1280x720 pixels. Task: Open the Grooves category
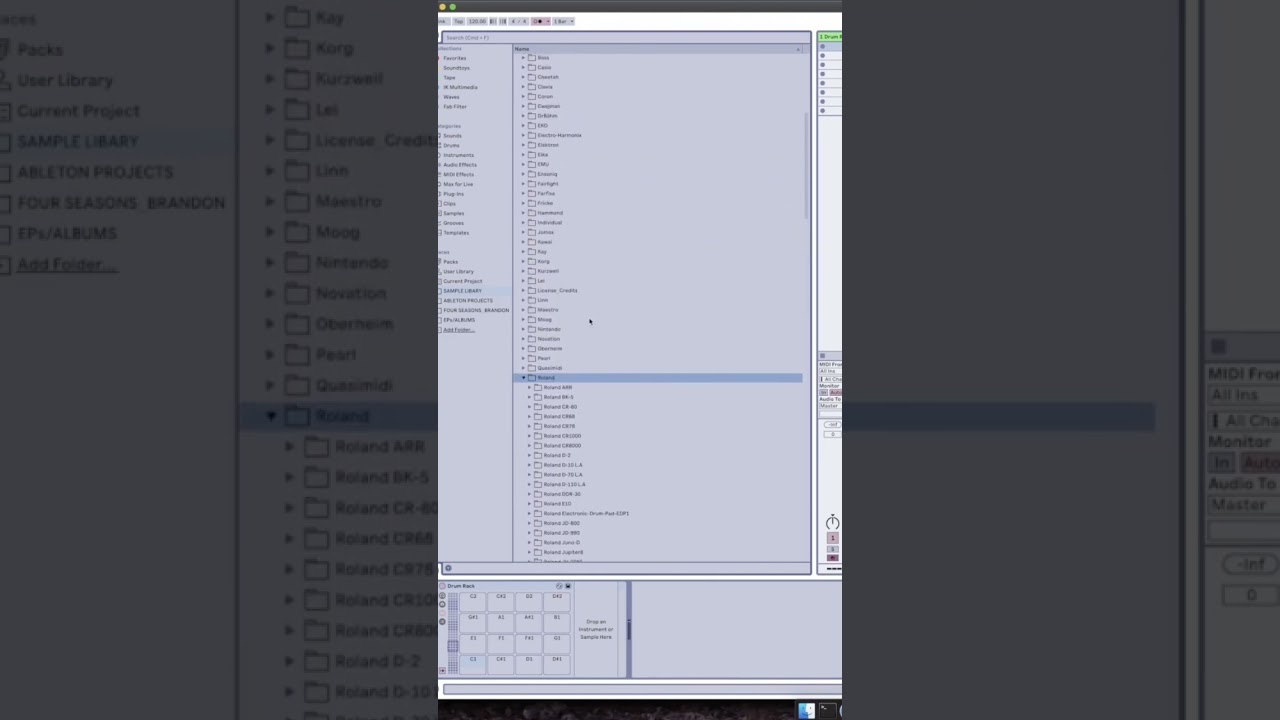tap(454, 223)
